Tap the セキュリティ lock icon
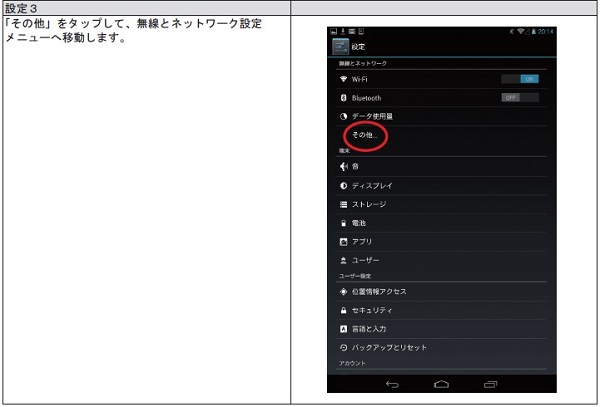 pyautogui.click(x=343, y=310)
